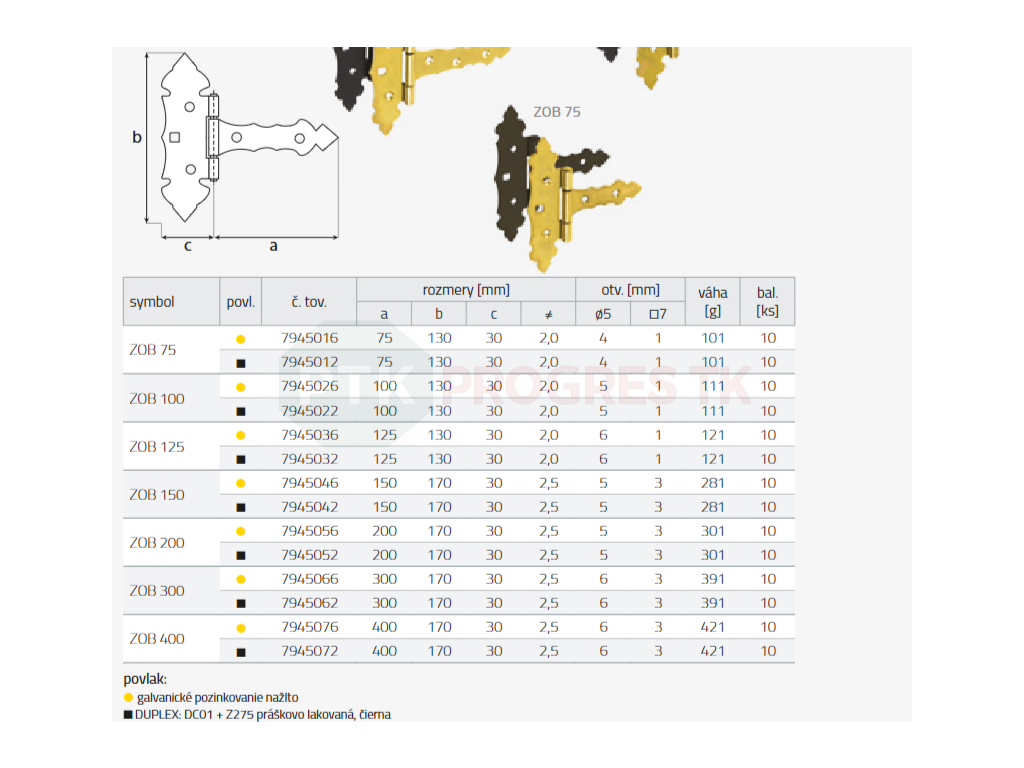The height and width of the screenshot is (768, 1024).
Task: Click the thickness ≠ column header
Action: pos(549,315)
